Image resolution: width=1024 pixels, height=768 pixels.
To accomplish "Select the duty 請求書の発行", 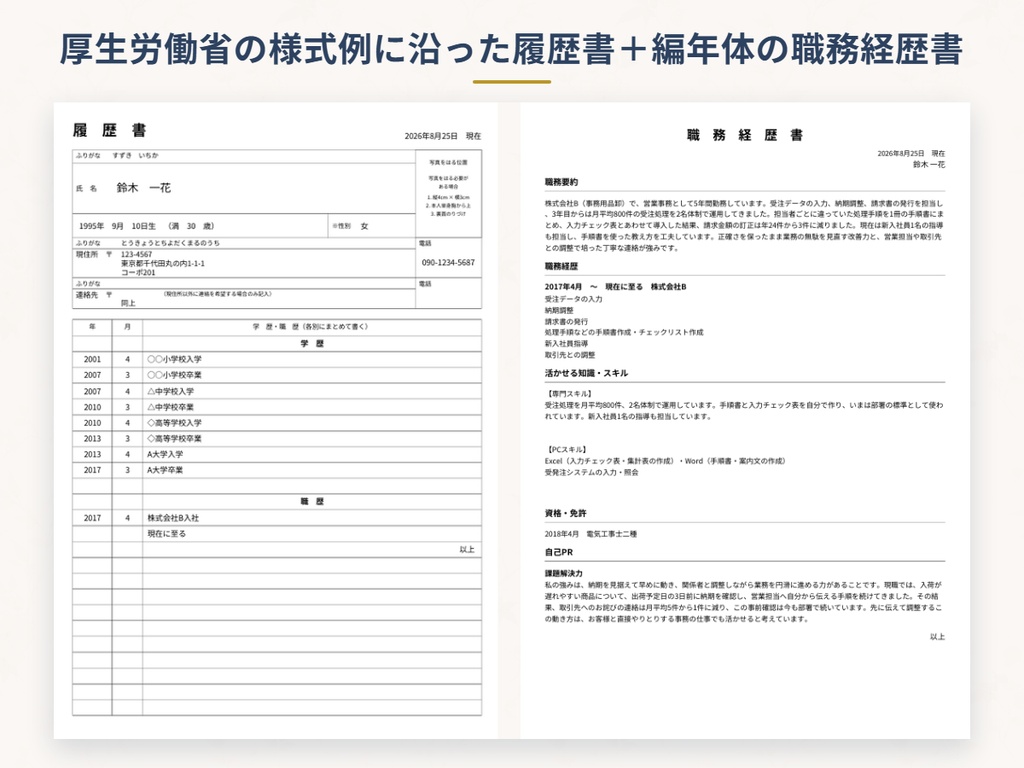I will (x=566, y=321).
